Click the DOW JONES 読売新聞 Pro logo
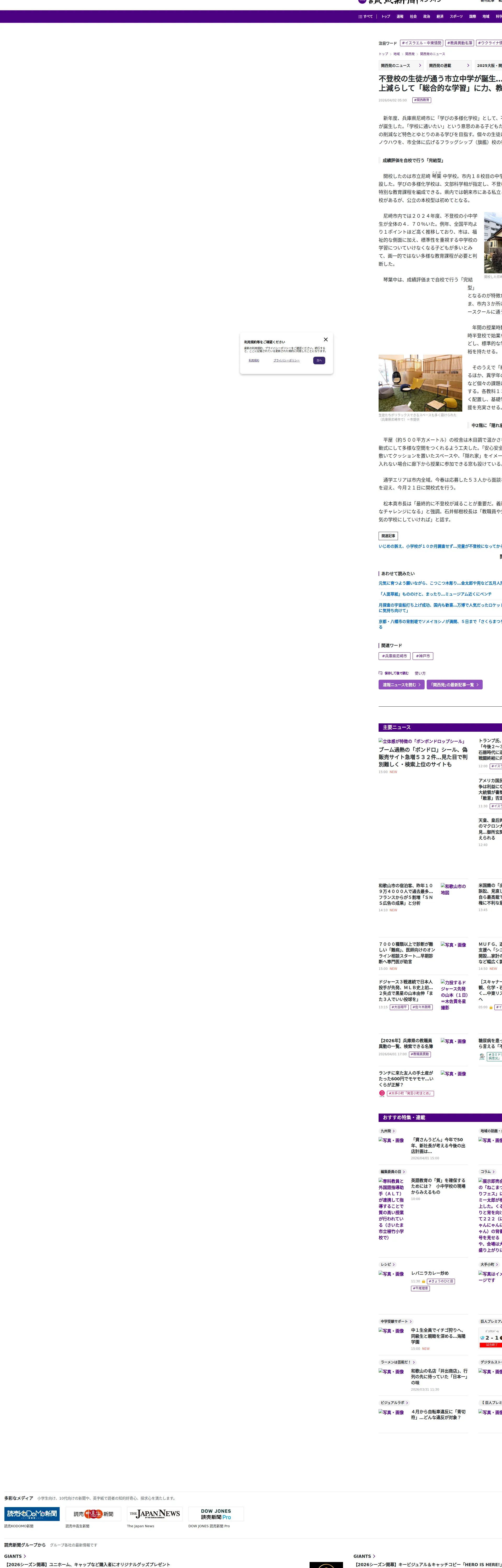The image size is (502, 1568). click(x=216, y=1514)
